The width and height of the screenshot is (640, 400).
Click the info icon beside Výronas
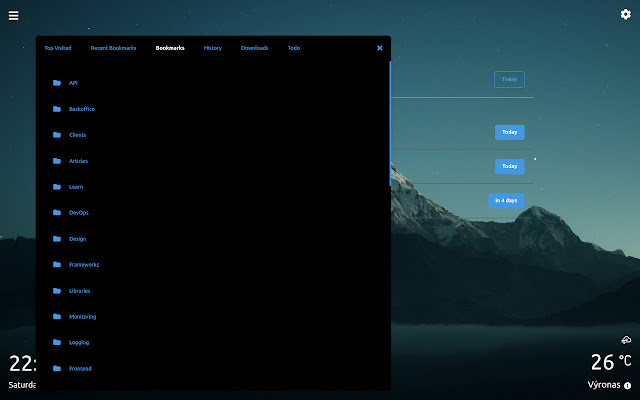[x=627, y=385]
